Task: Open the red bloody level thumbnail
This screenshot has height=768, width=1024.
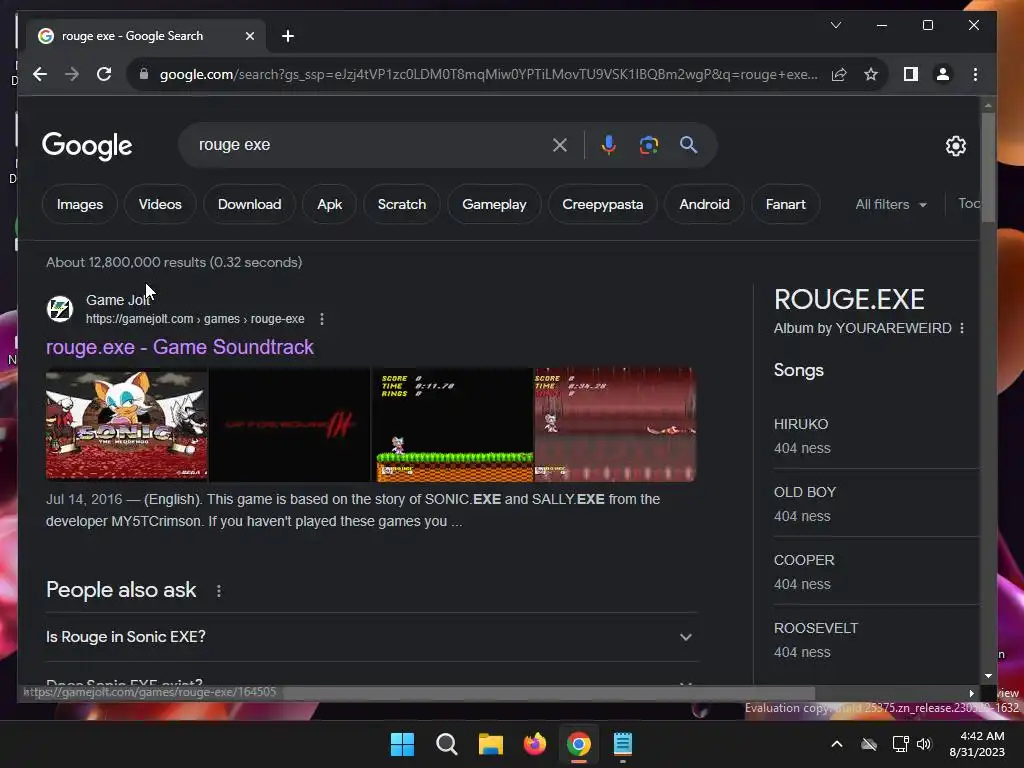Action: point(615,425)
